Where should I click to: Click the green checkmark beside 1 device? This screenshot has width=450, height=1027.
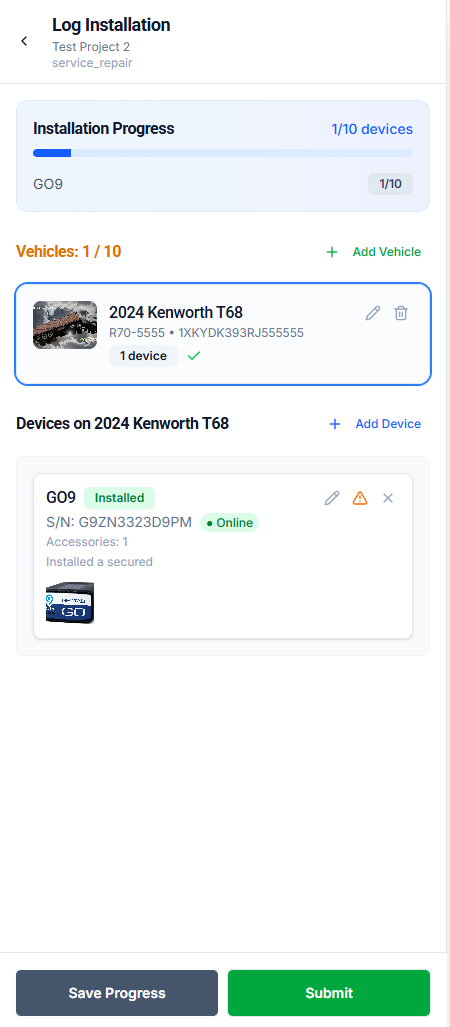193,356
